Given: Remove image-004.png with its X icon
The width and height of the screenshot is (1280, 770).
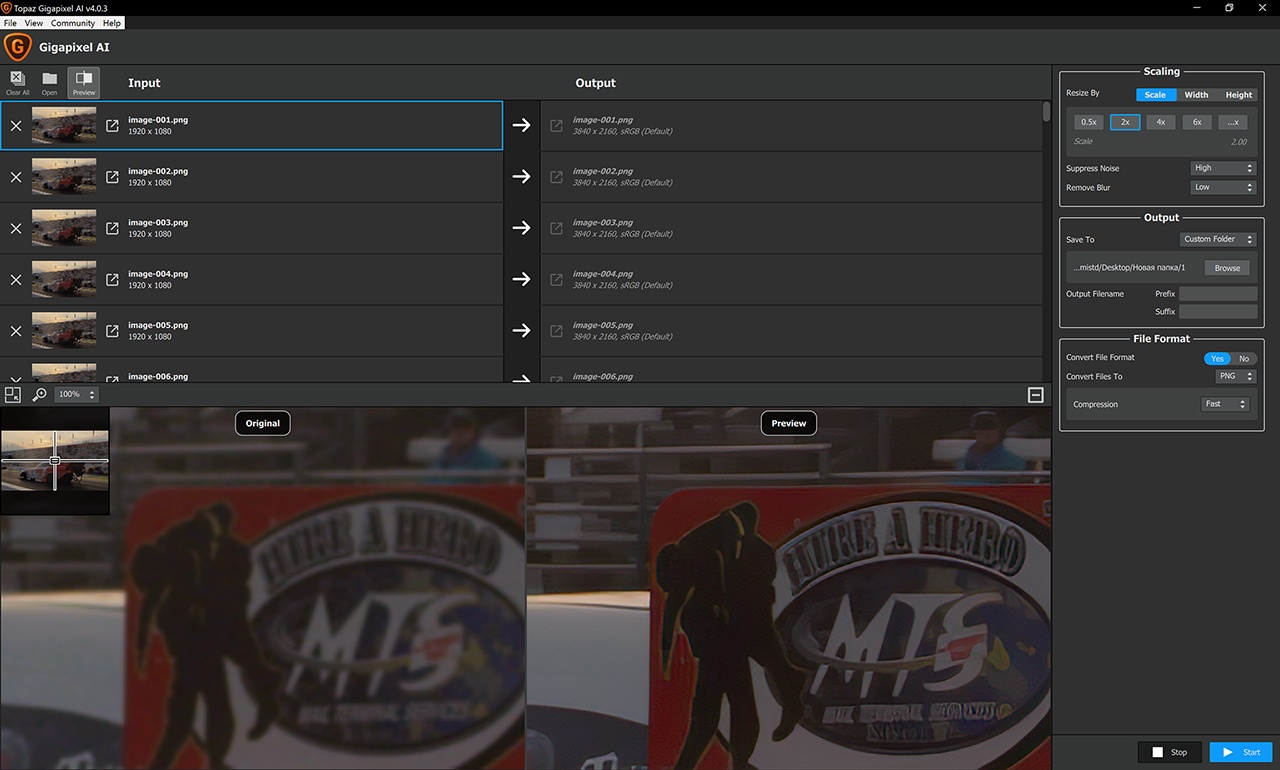Looking at the screenshot, I should tap(16, 280).
